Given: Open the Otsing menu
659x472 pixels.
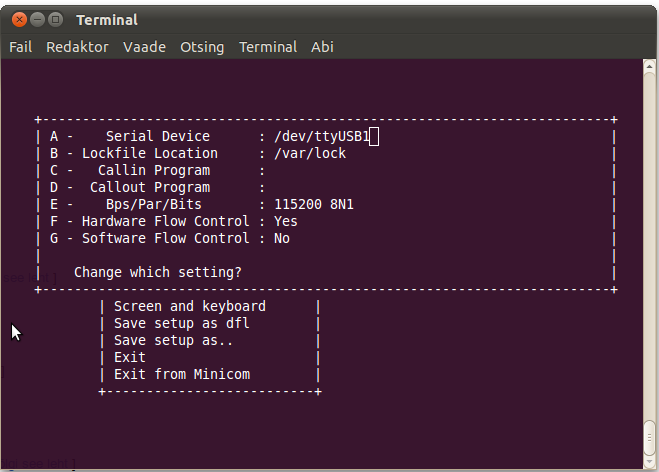Looking at the screenshot, I should tap(202, 47).
